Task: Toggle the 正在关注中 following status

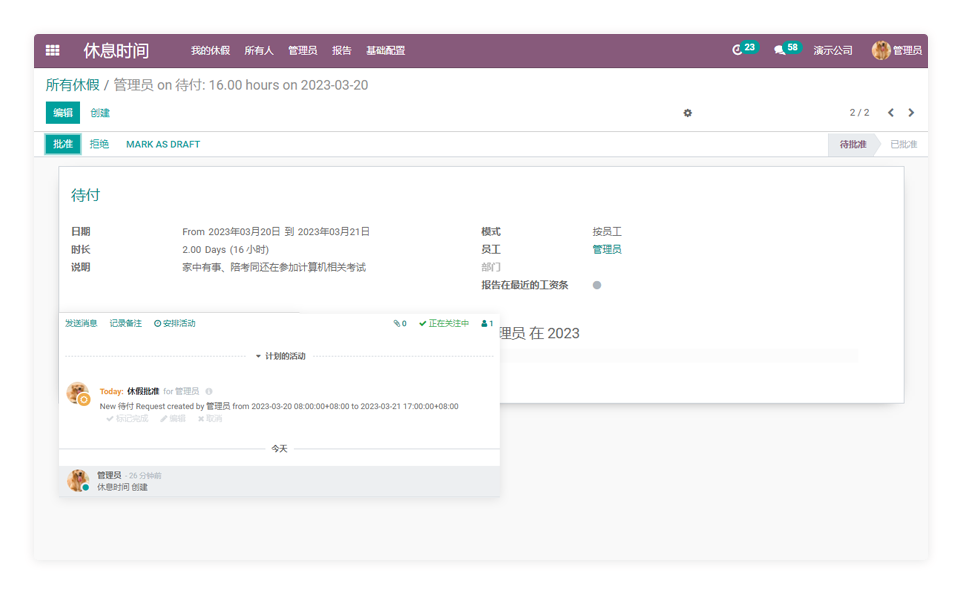Action: 444,324
